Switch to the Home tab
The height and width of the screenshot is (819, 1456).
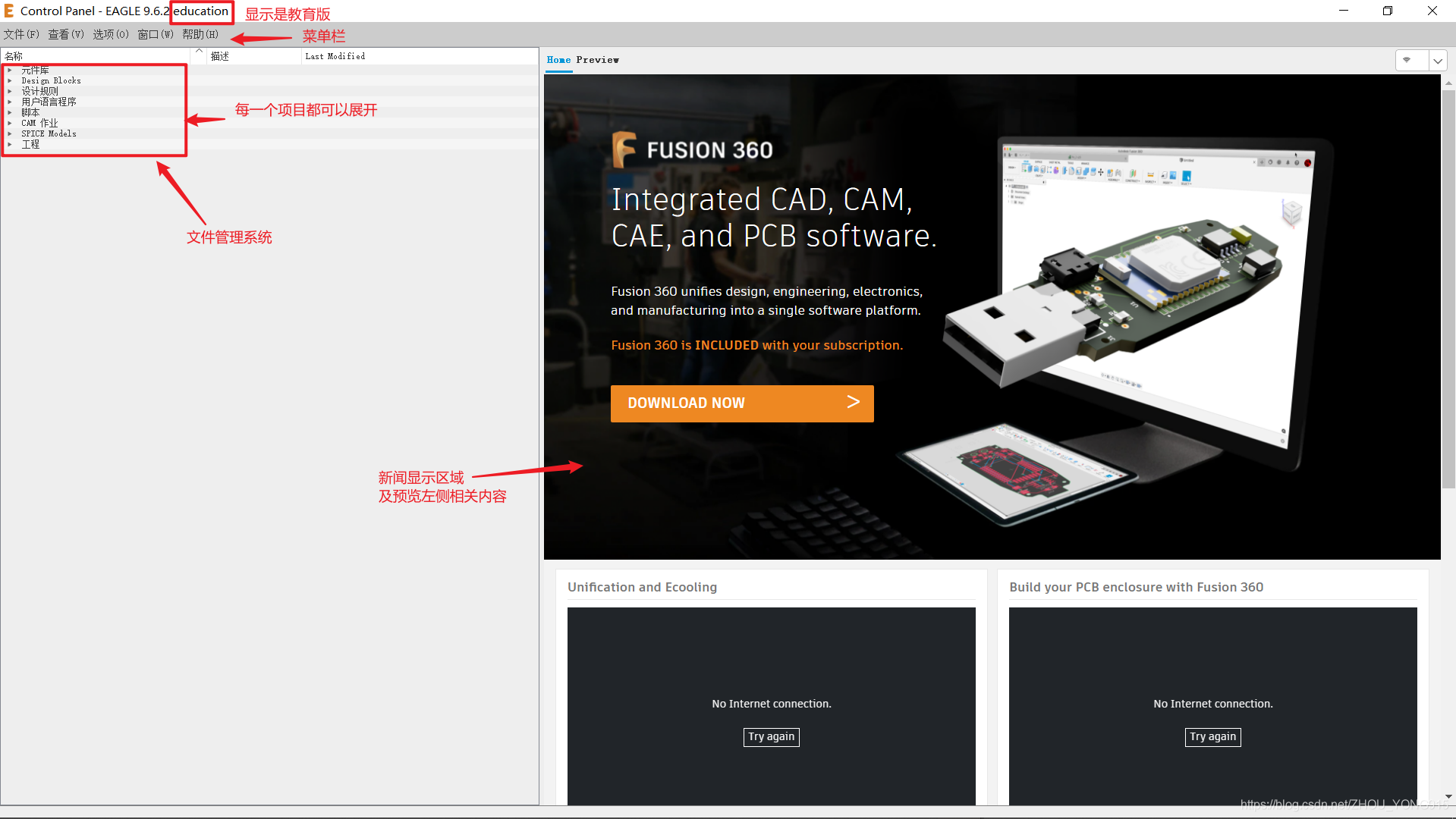[558, 60]
